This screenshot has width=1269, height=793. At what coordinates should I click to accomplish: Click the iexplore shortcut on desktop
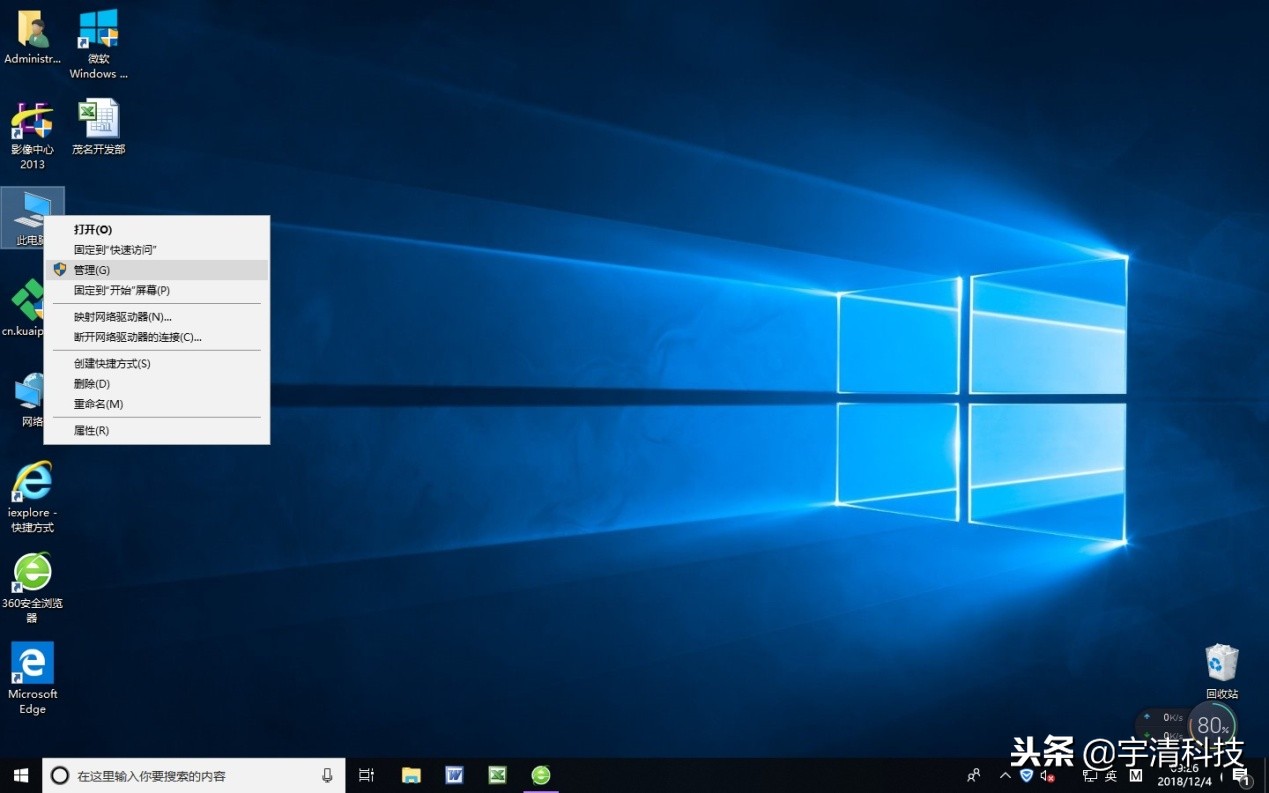click(32, 483)
